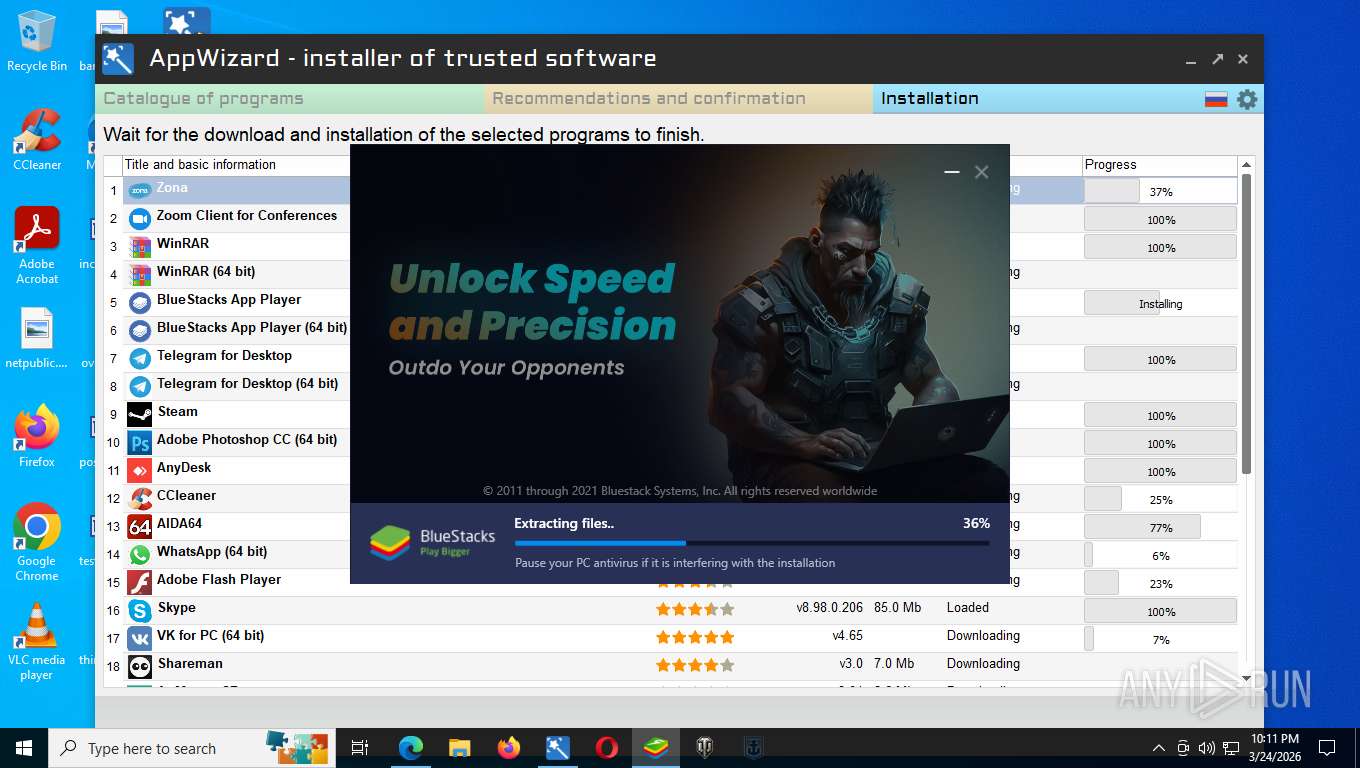Click the WhatsApp (64 bit) icon
This screenshot has height=768, width=1360.
(x=140, y=554)
